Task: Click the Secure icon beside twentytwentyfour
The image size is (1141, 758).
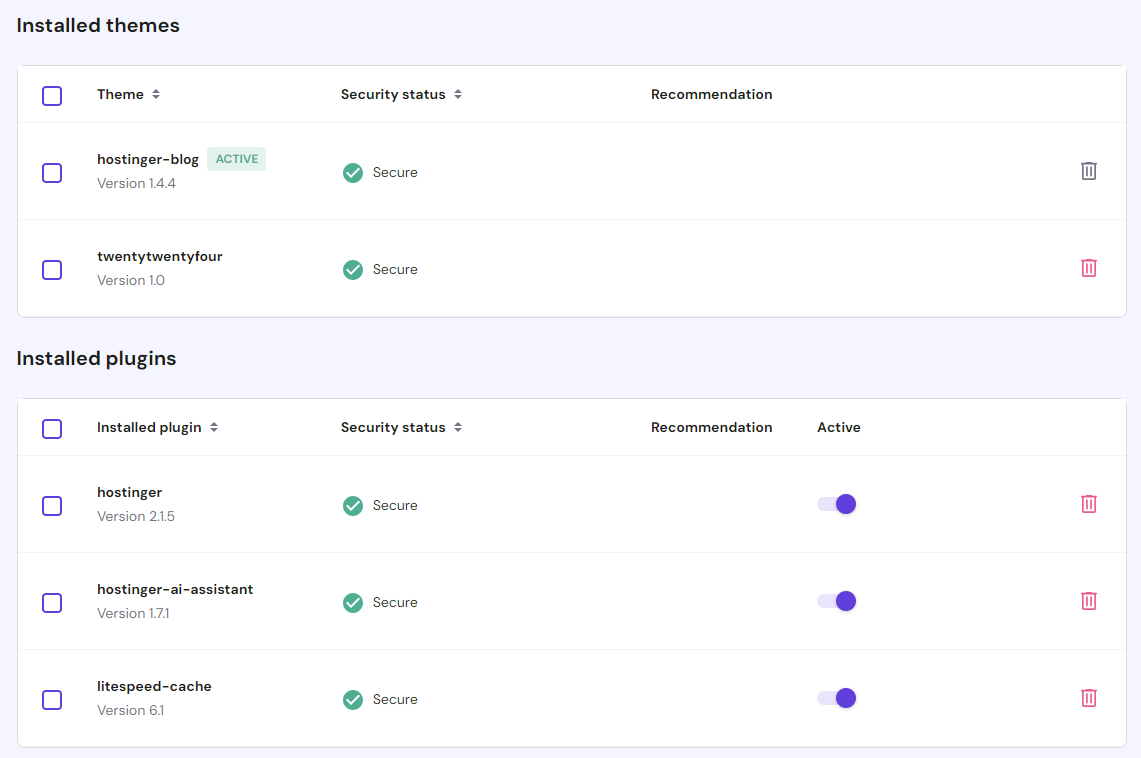Action: coord(352,269)
